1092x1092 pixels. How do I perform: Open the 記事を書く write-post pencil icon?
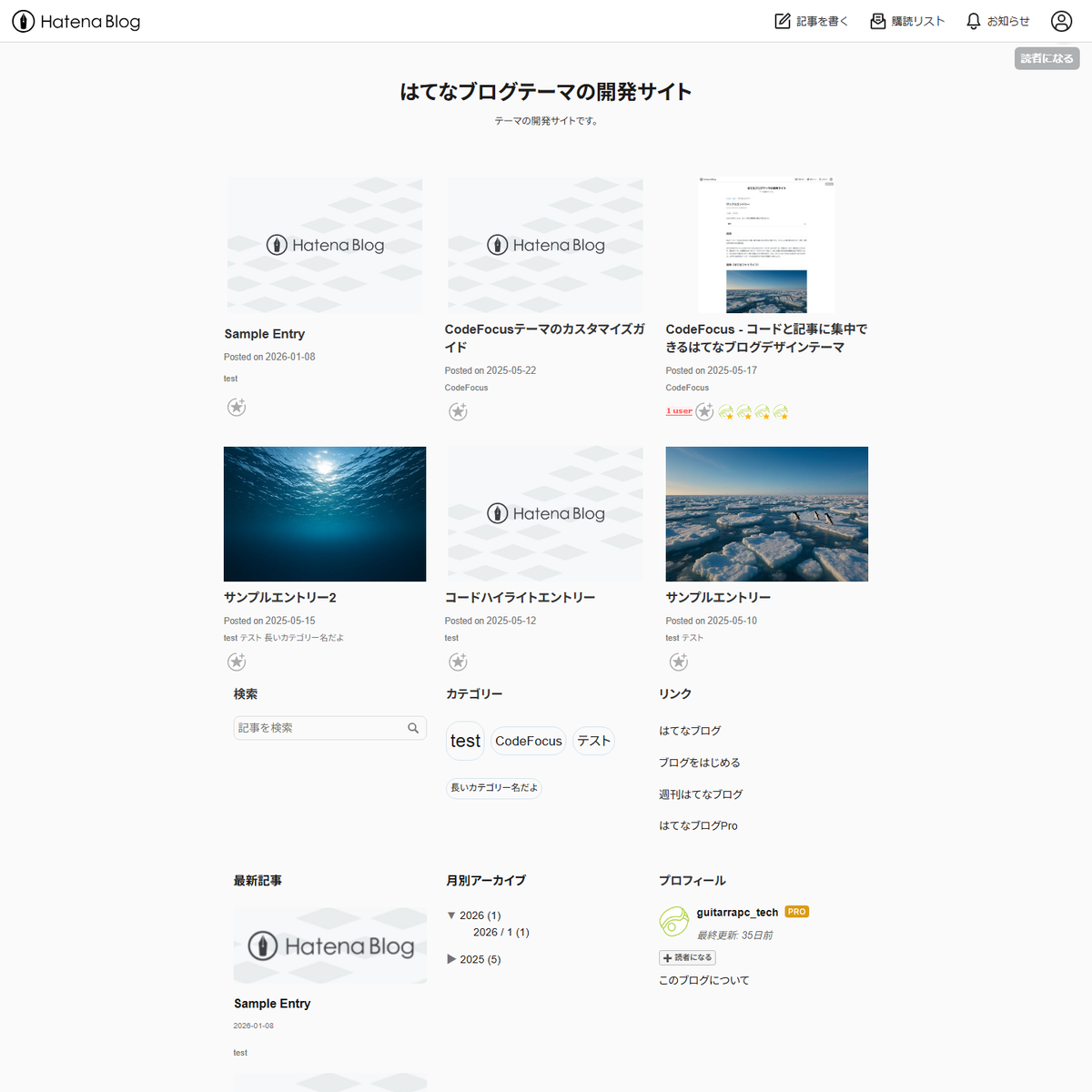(x=783, y=21)
